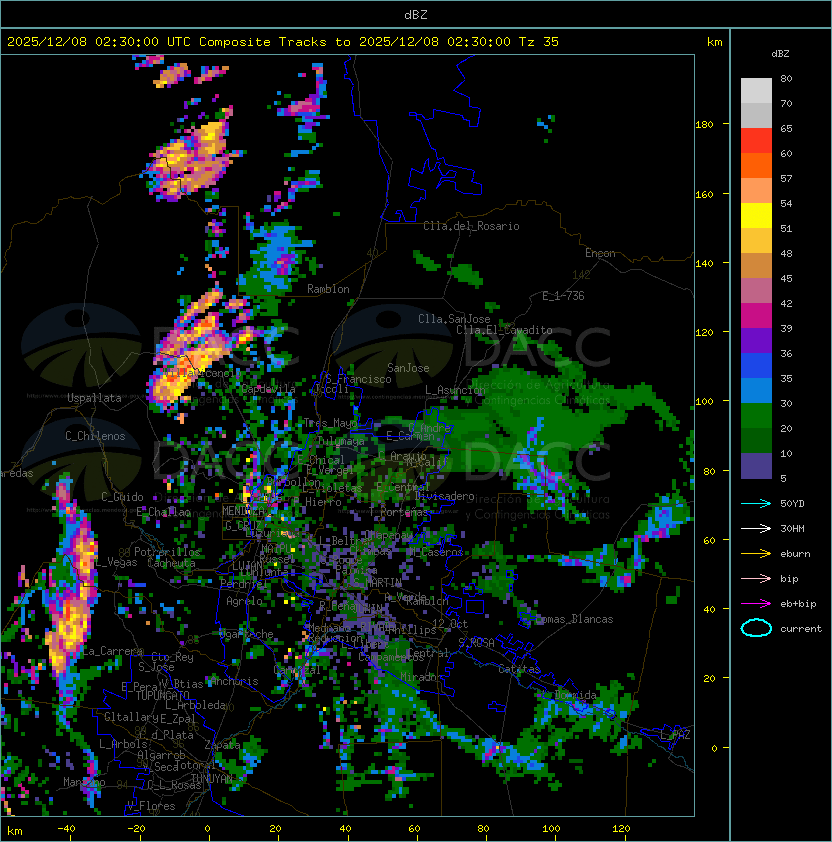This screenshot has height=842, width=832.
Task: Click the 'Clla.del_Rosario' map label
Action: click(471, 226)
